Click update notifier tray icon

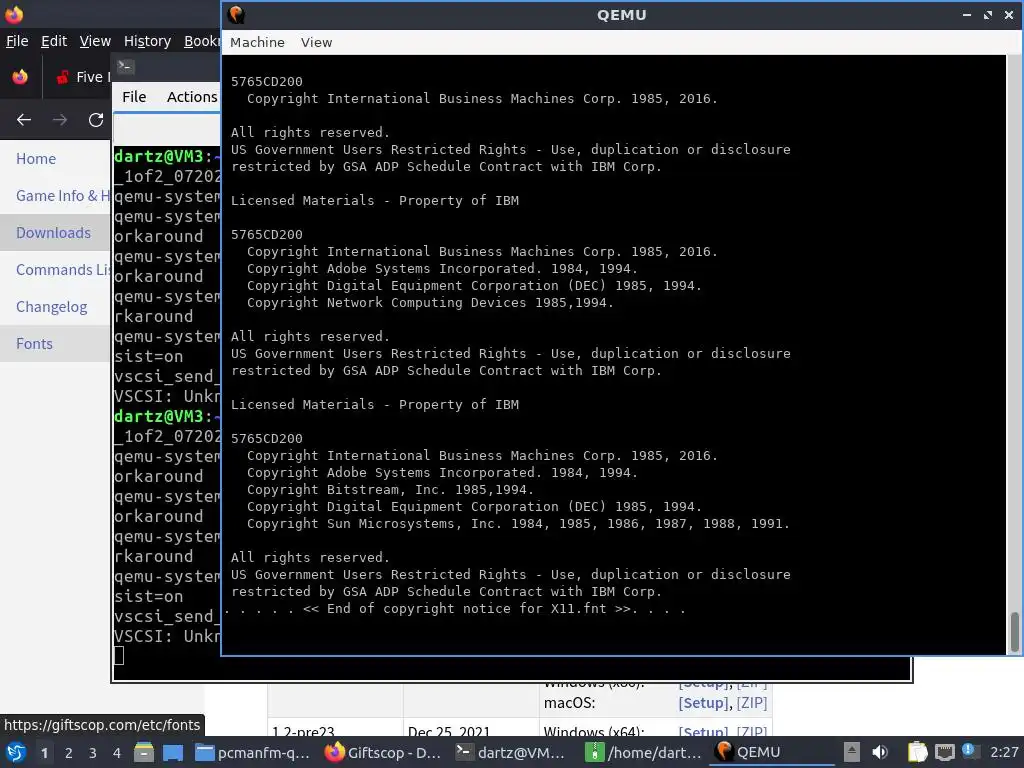[x=970, y=751]
